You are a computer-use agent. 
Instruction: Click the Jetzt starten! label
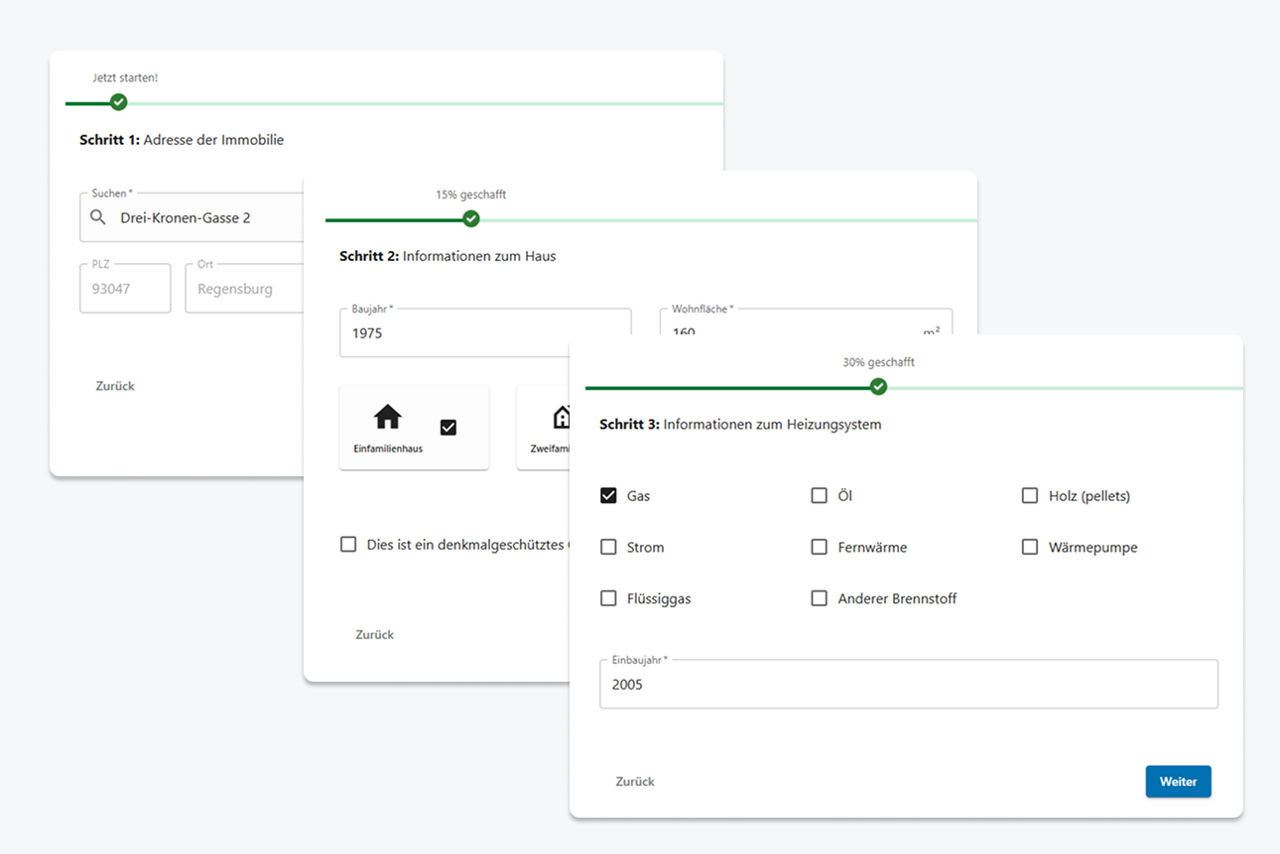pyautogui.click(x=125, y=77)
